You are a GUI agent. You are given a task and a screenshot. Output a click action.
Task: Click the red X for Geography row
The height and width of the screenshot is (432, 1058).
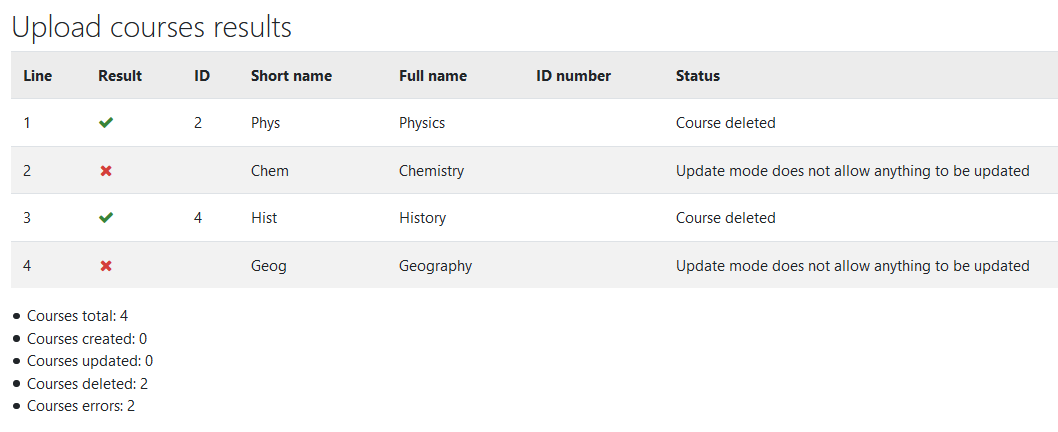coord(106,266)
